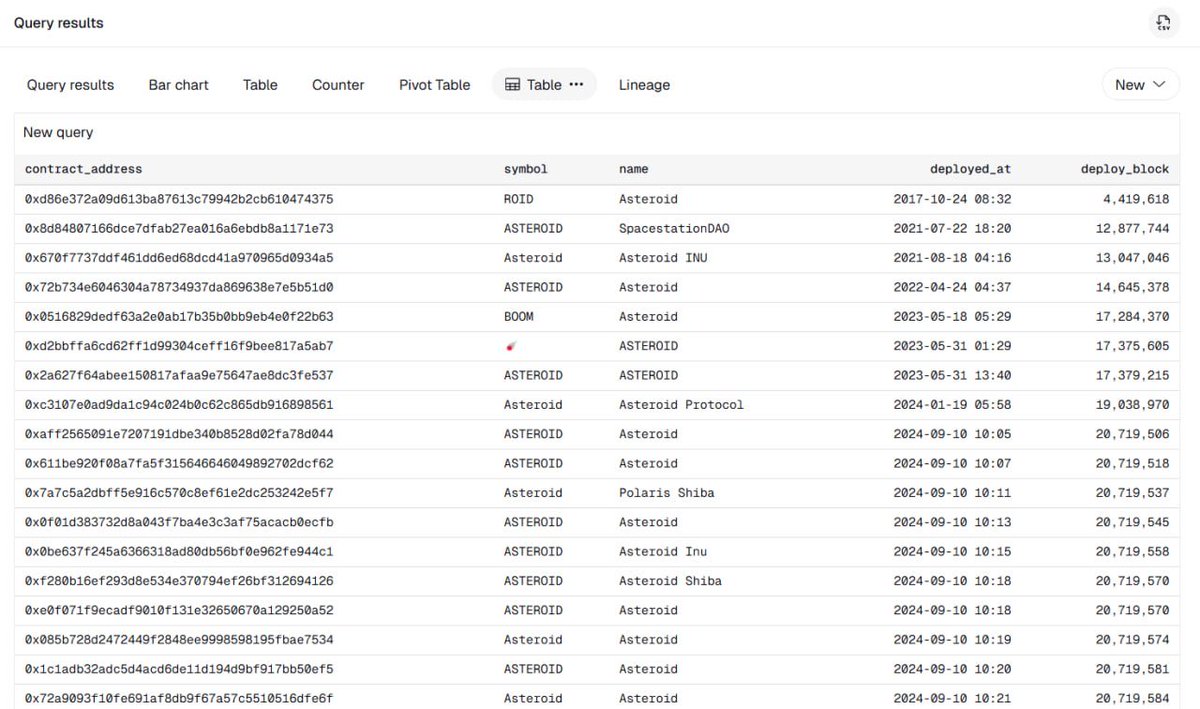The width and height of the screenshot is (1200, 709).
Task: Click the deploy_block value 20,719,506
Action: (1132, 434)
